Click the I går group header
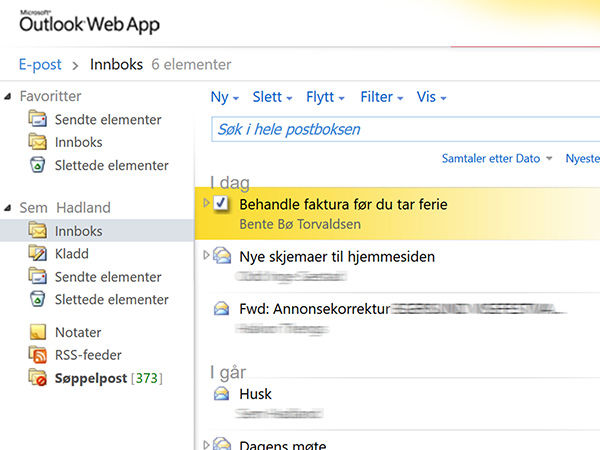 (228, 372)
